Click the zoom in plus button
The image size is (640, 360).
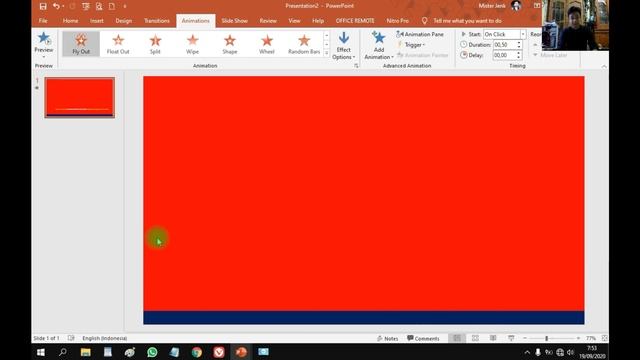(578, 338)
